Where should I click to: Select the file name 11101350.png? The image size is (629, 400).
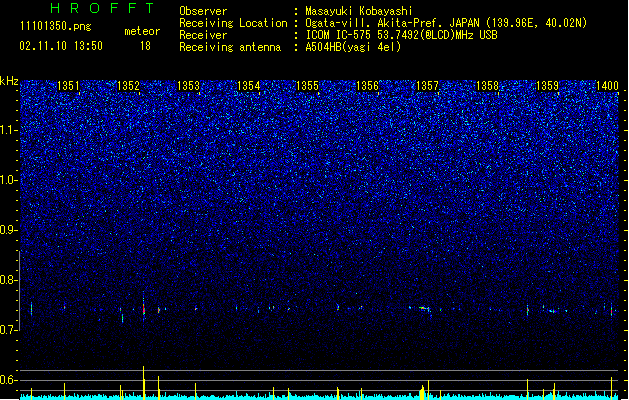(x=56, y=27)
